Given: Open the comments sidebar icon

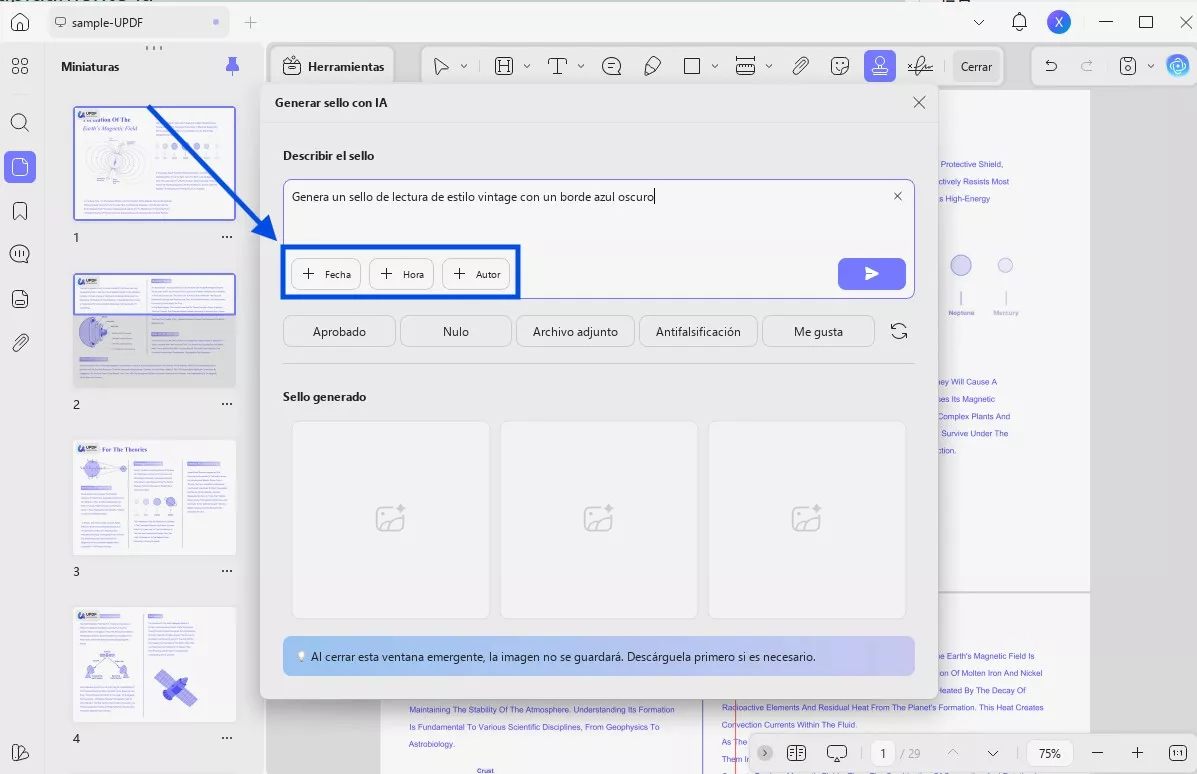Looking at the screenshot, I should (20, 254).
